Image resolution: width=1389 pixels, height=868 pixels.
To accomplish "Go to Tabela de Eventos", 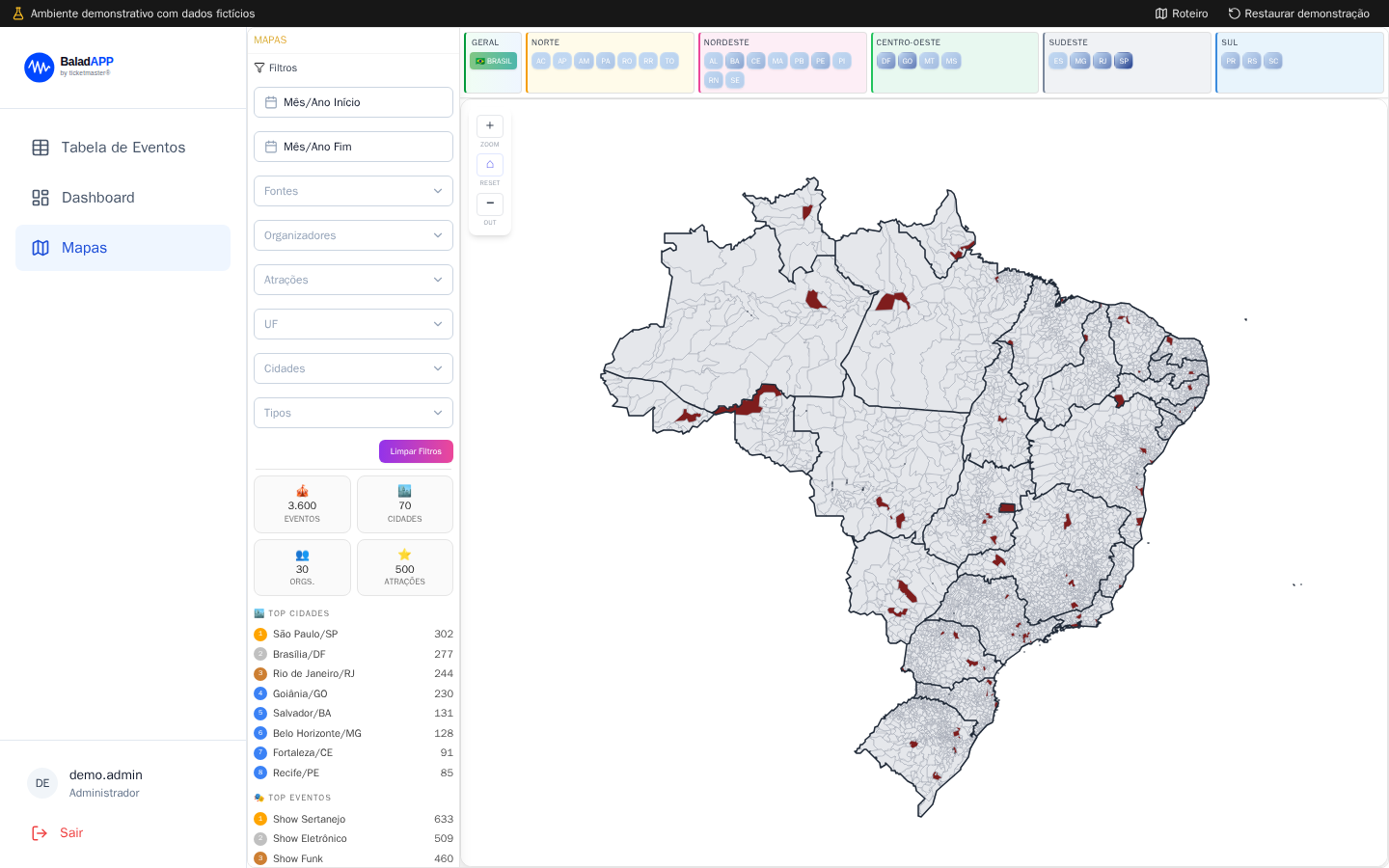I will pos(123,148).
